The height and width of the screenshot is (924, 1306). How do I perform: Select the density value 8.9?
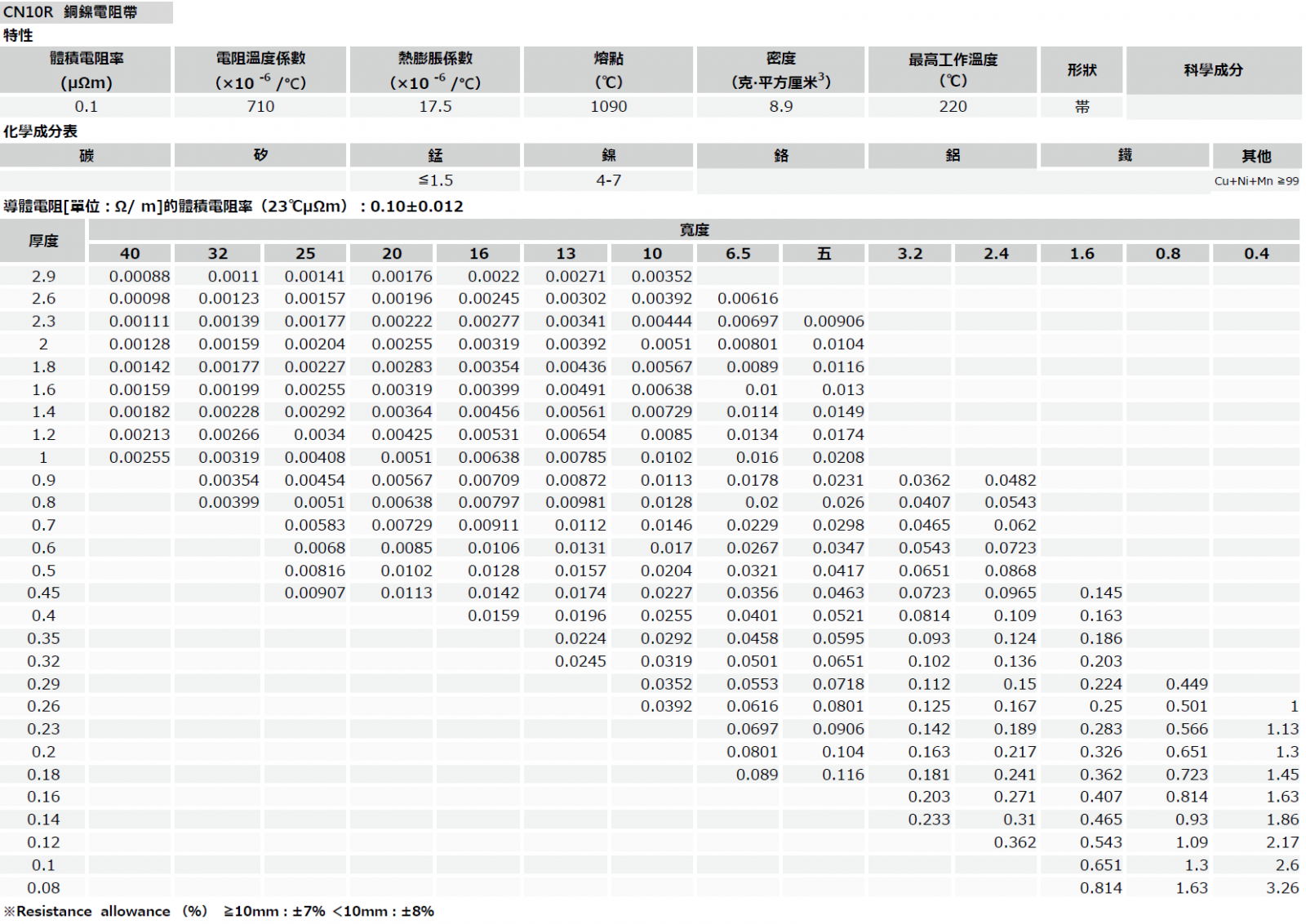pyautogui.click(x=780, y=106)
